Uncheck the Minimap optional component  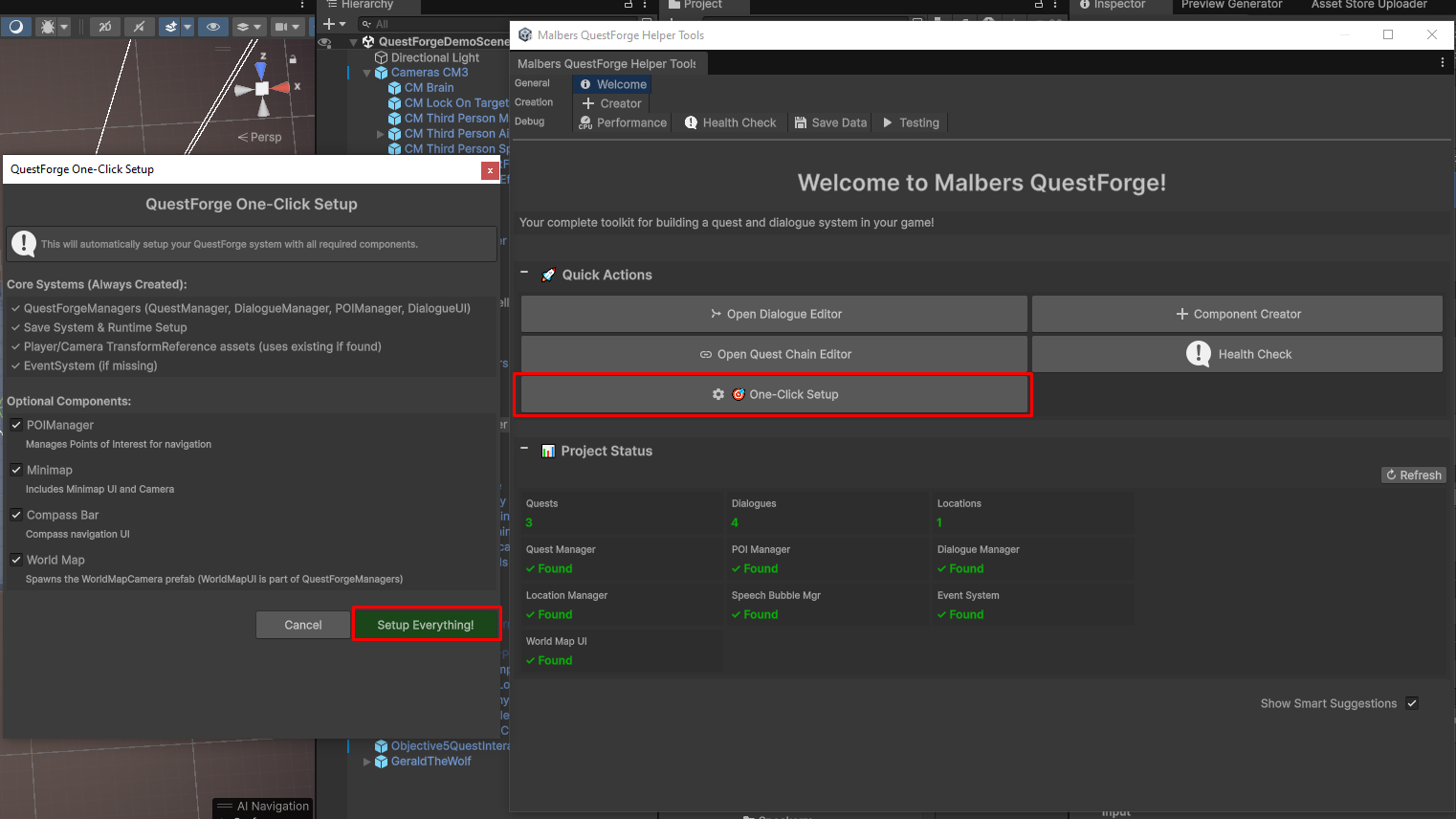(16, 470)
